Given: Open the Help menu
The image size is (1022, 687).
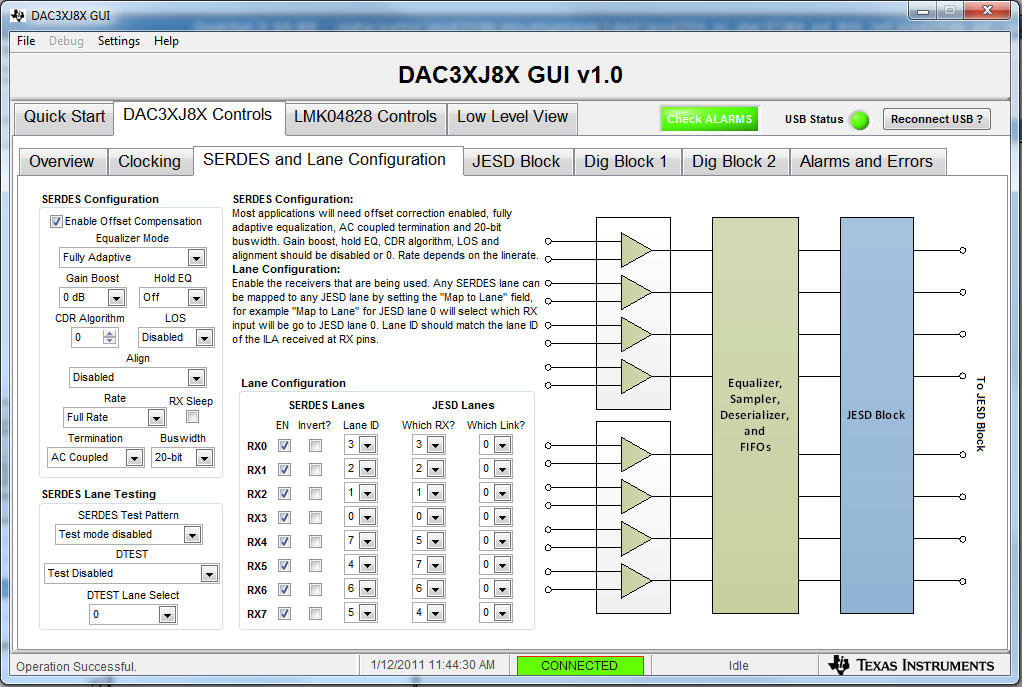Looking at the screenshot, I should point(166,41).
